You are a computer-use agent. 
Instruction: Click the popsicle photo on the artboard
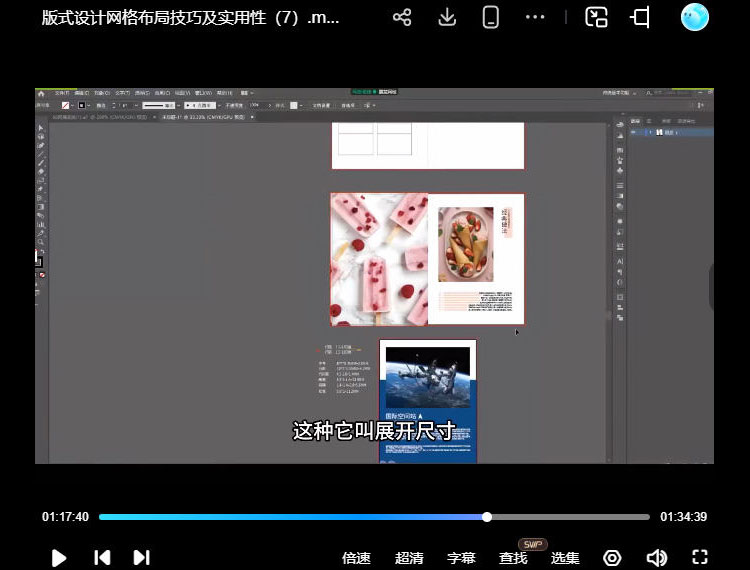[x=379, y=259]
